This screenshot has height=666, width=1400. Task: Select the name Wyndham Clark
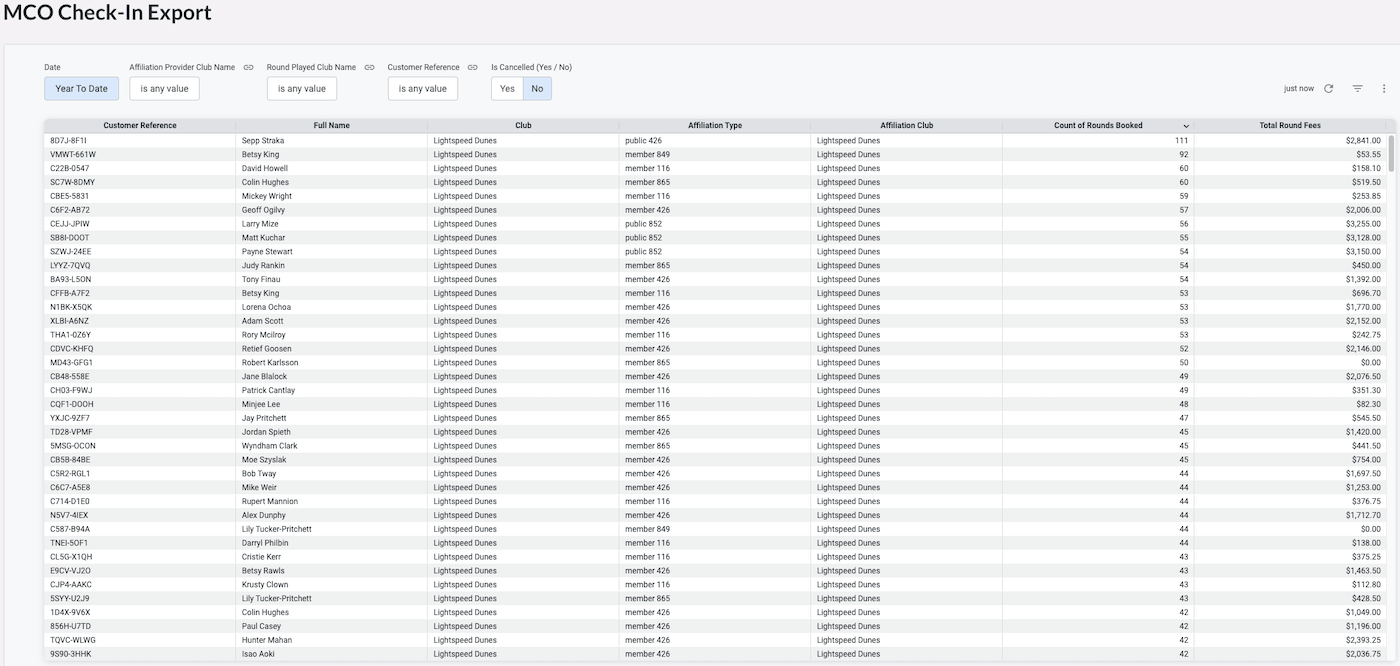269,446
